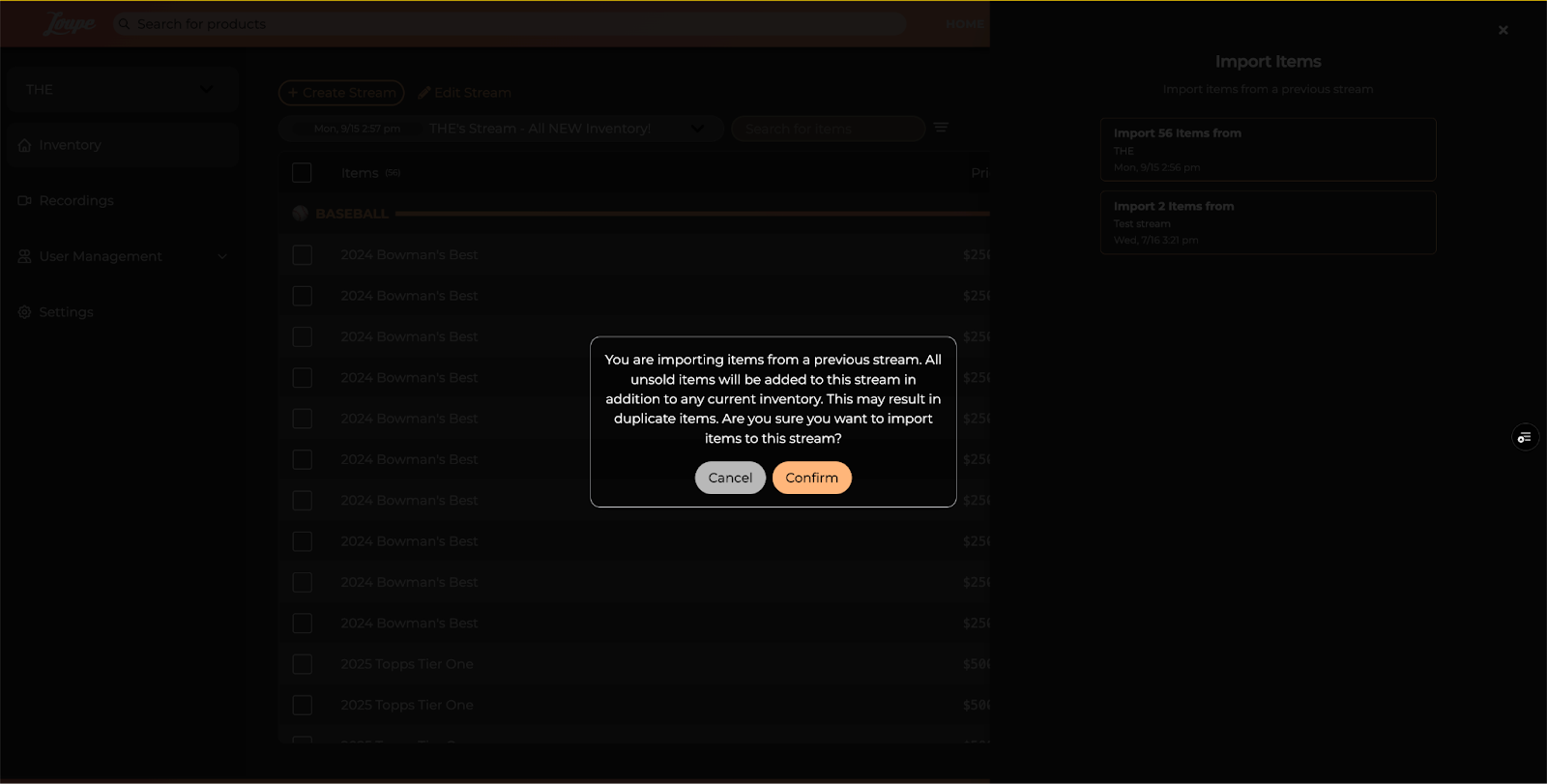Close the Import Items panel
This screenshot has width=1547, height=784.
point(1503,30)
